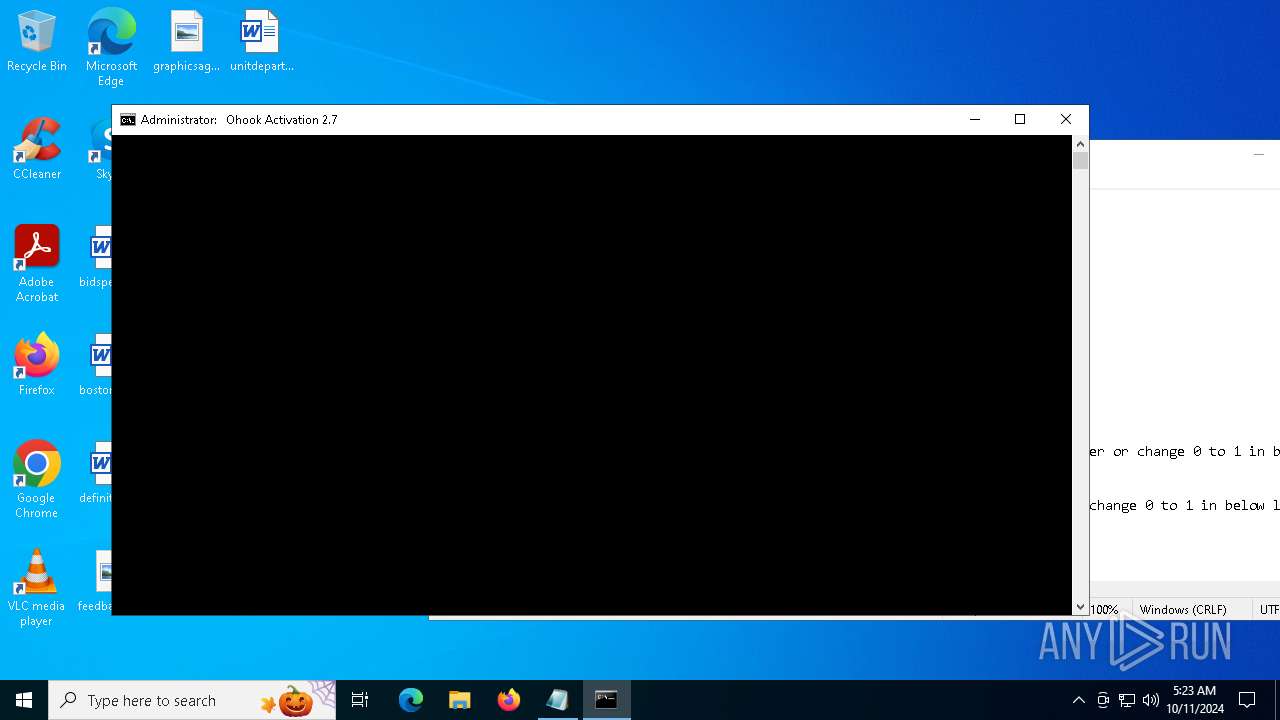Screen dimensions: 1280x720
Task: Select the unitdepart Word document on desktop
Action: click(261, 42)
